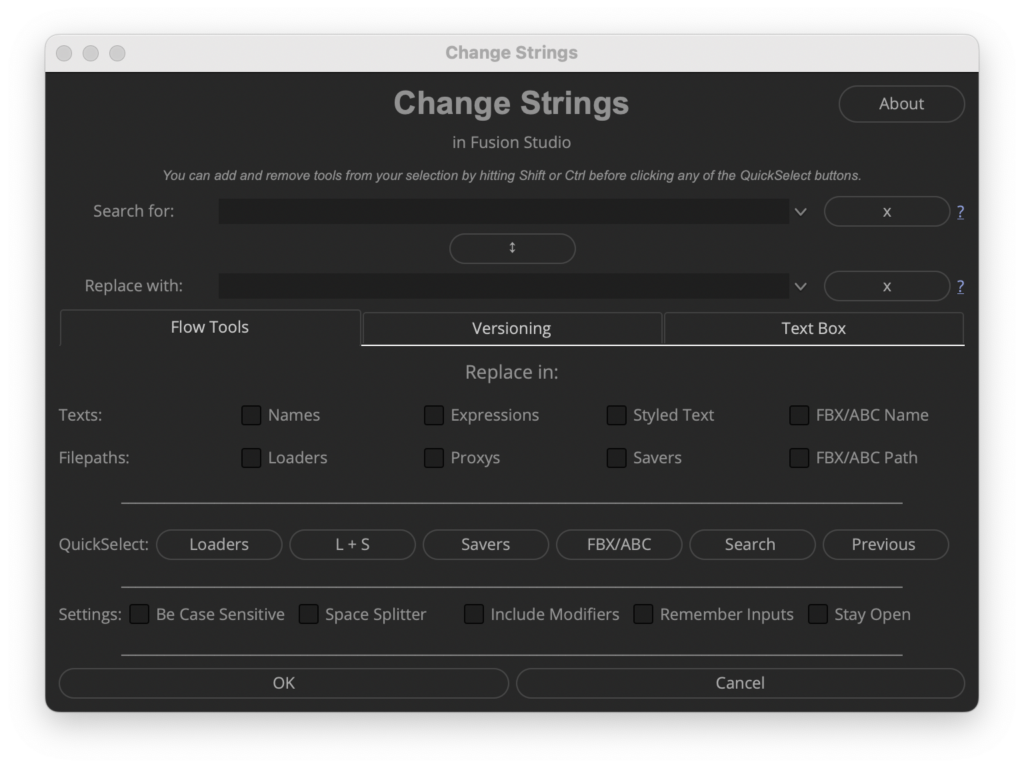QuickSelect FBX/ABC tools
Viewport: 1024px width, 768px height.
(x=619, y=545)
